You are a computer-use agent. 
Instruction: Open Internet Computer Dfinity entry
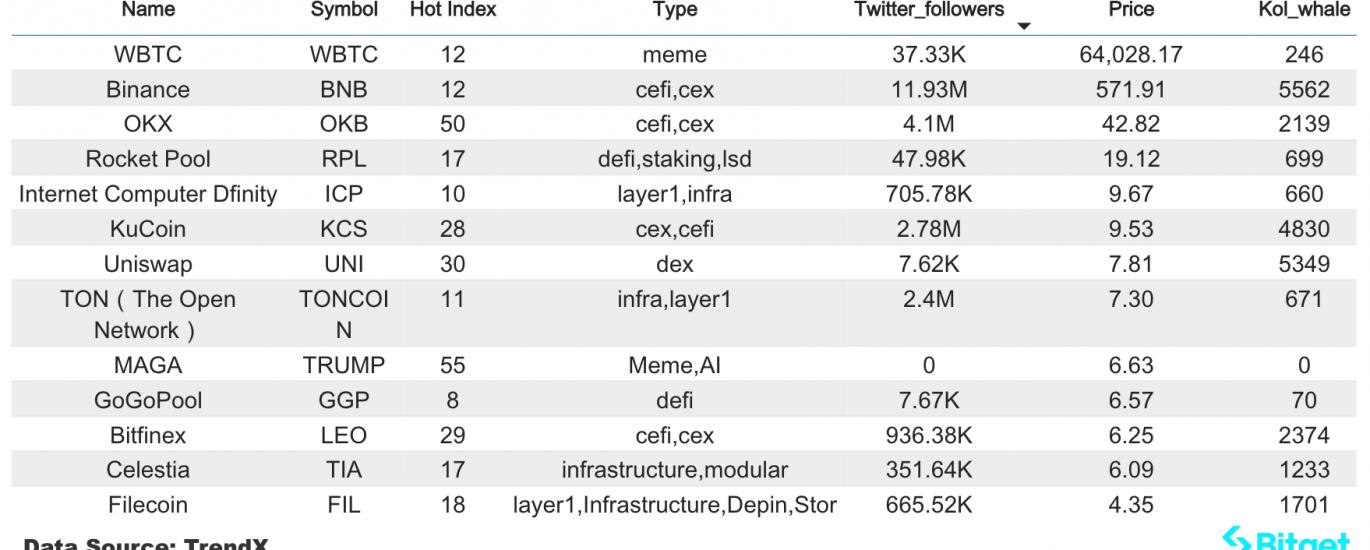coord(148,194)
